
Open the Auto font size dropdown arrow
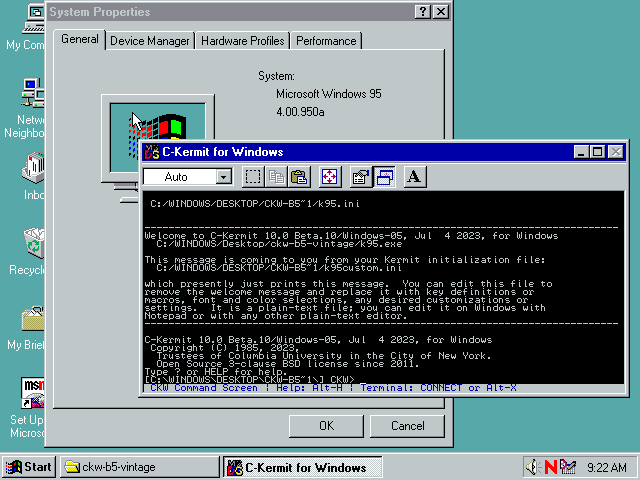pos(223,177)
